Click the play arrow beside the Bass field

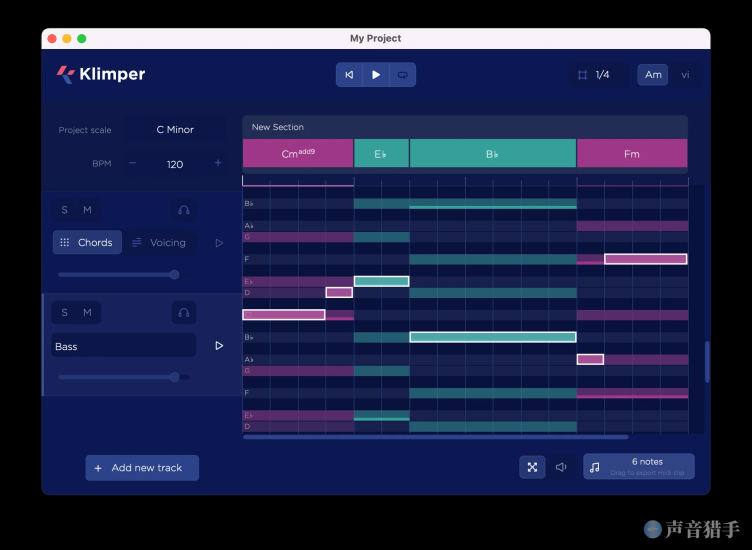tap(219, 346)
